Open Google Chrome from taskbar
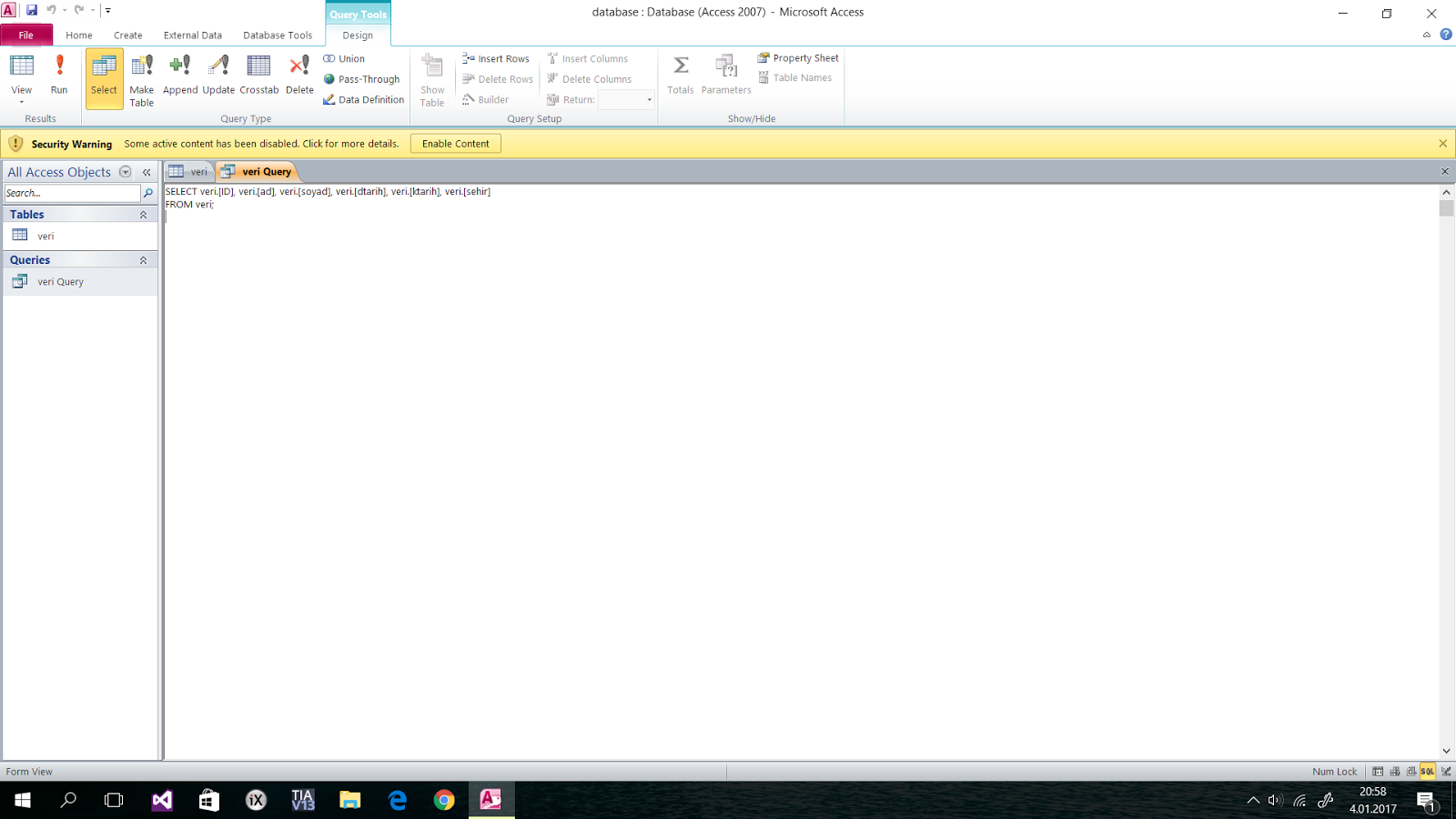The height and width of the screenshot is (819, 1456). [444, 800]
